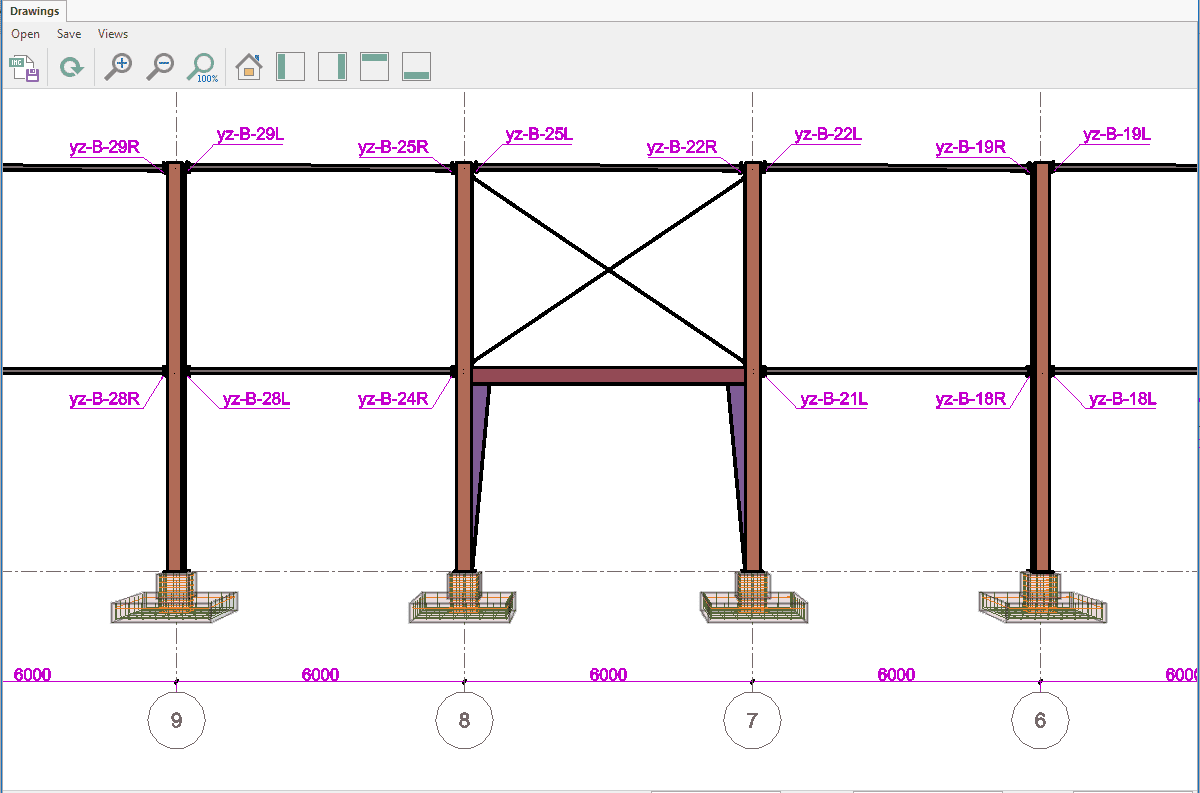
Task: Select the bottom view icon
Action: [x=416, y=67]
